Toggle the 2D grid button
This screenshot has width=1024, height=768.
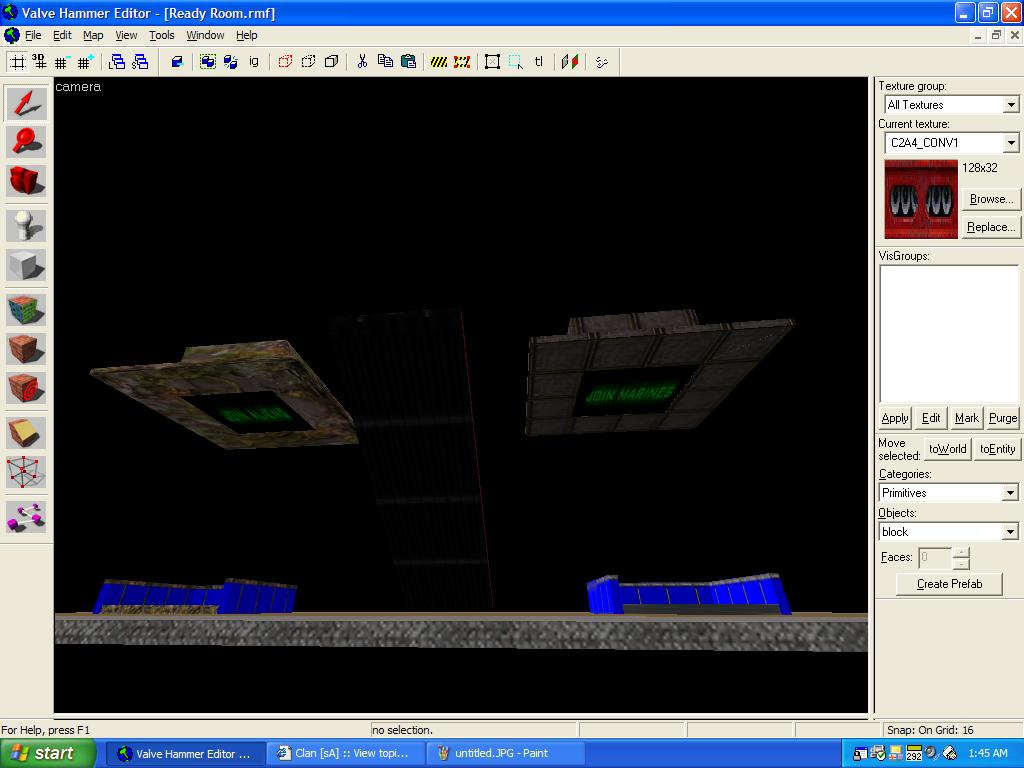pos(18,62)
